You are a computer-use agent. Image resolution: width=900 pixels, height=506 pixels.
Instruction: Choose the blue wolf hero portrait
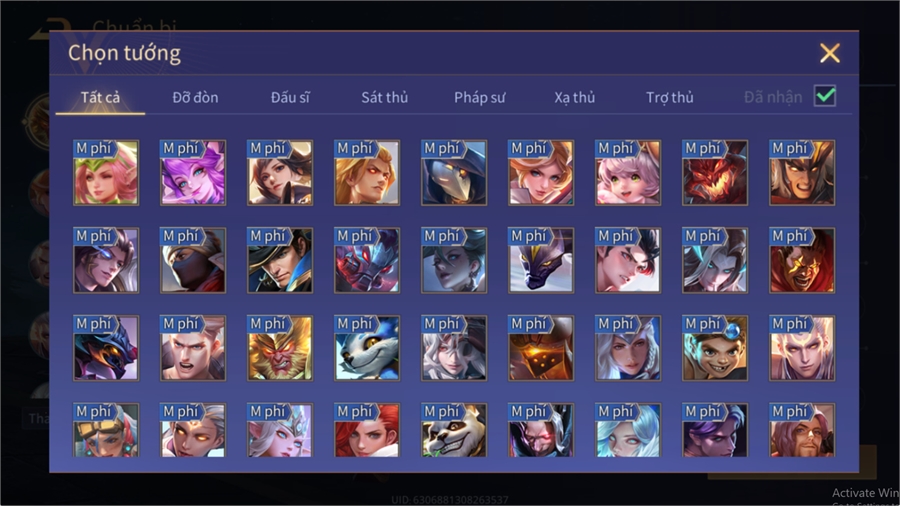(x=367, y=348)
